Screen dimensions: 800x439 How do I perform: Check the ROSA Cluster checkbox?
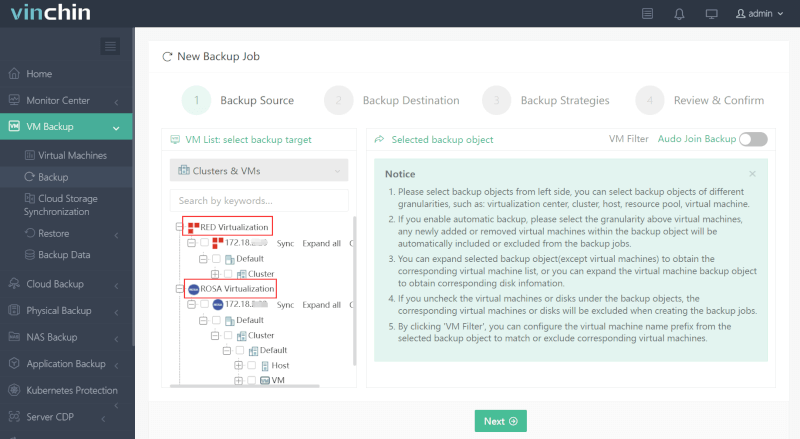(228, 335)
